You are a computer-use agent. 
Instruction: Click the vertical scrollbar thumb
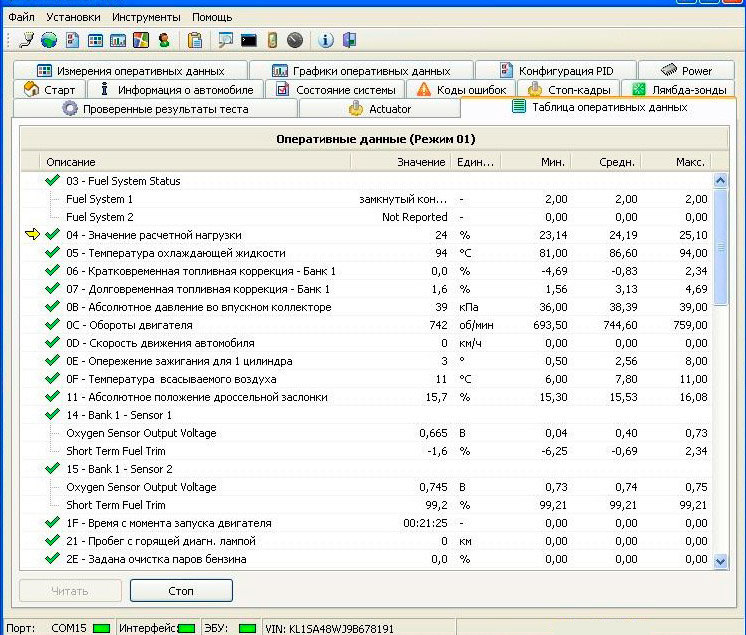(x=720, y=246)
